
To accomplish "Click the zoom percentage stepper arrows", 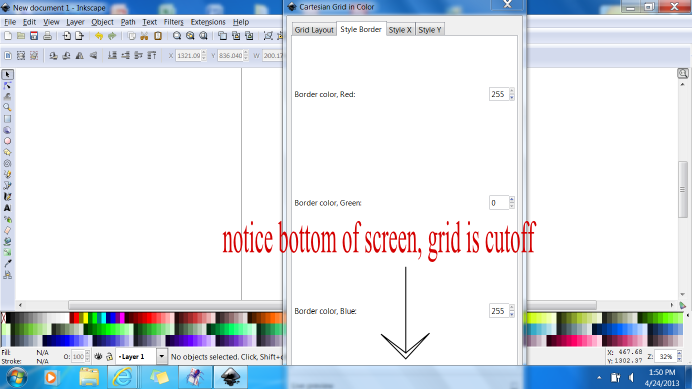I will (679, 356).
